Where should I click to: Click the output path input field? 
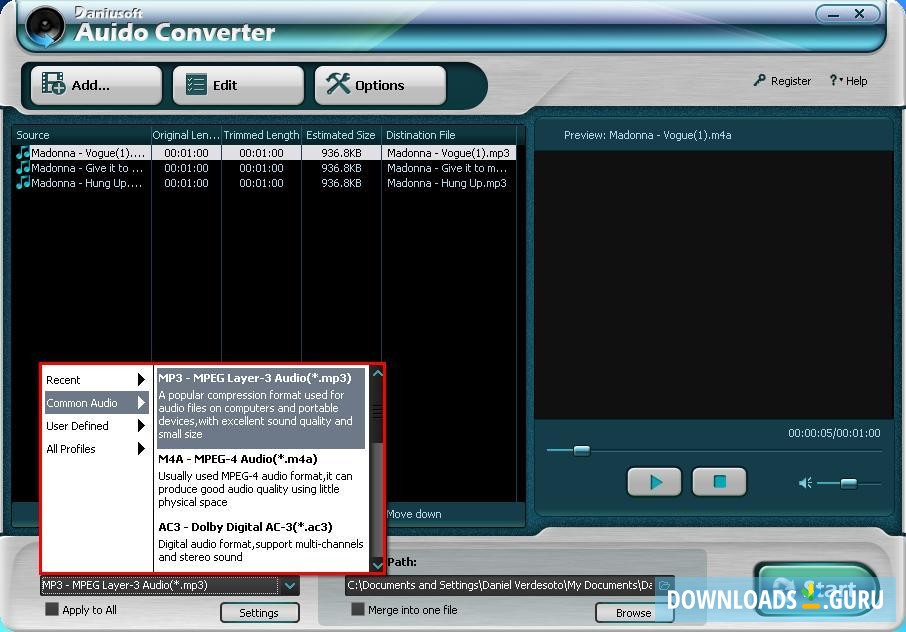point(499,585)
